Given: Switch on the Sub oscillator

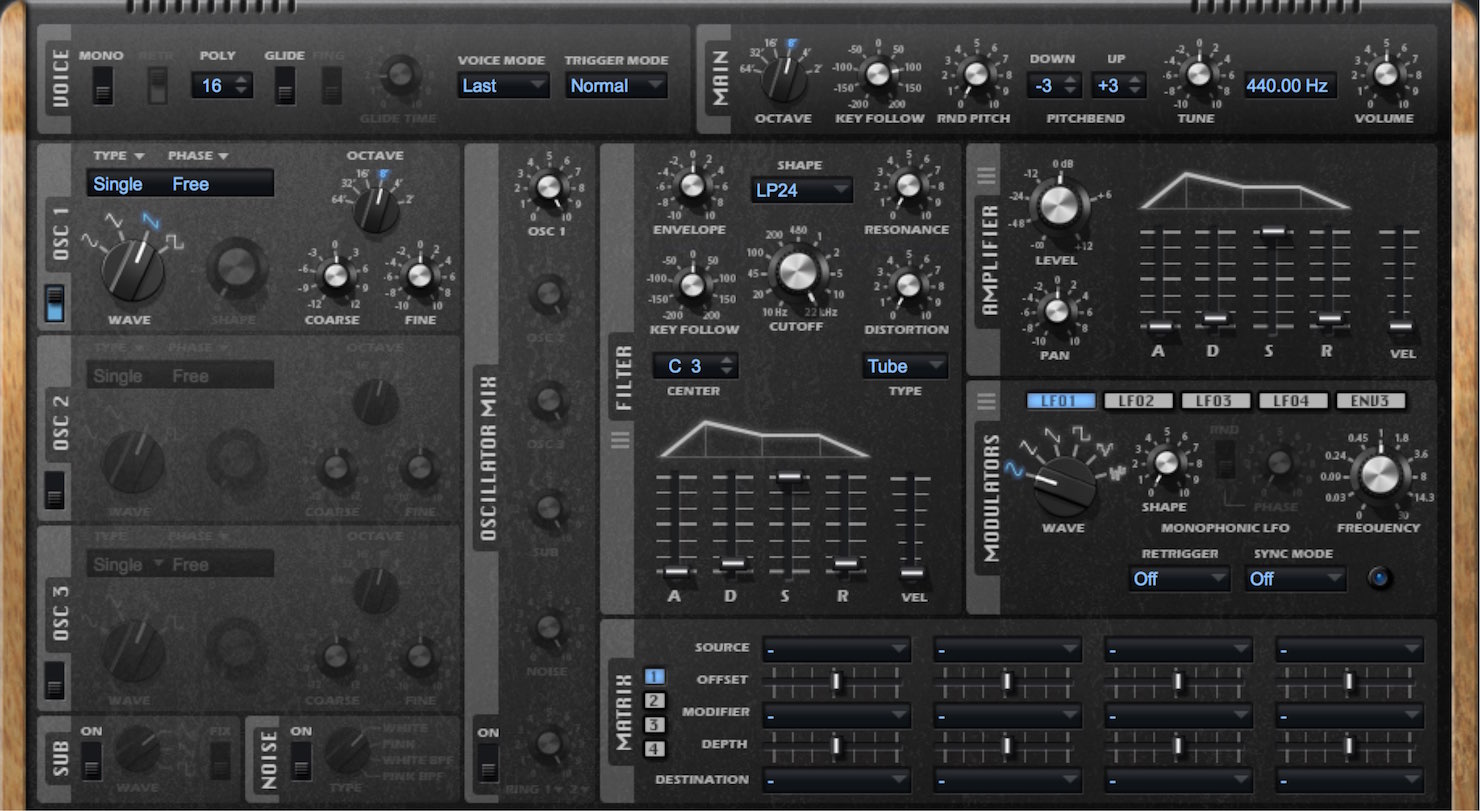Looking at the screenshot, I should [x=91, y=760].
